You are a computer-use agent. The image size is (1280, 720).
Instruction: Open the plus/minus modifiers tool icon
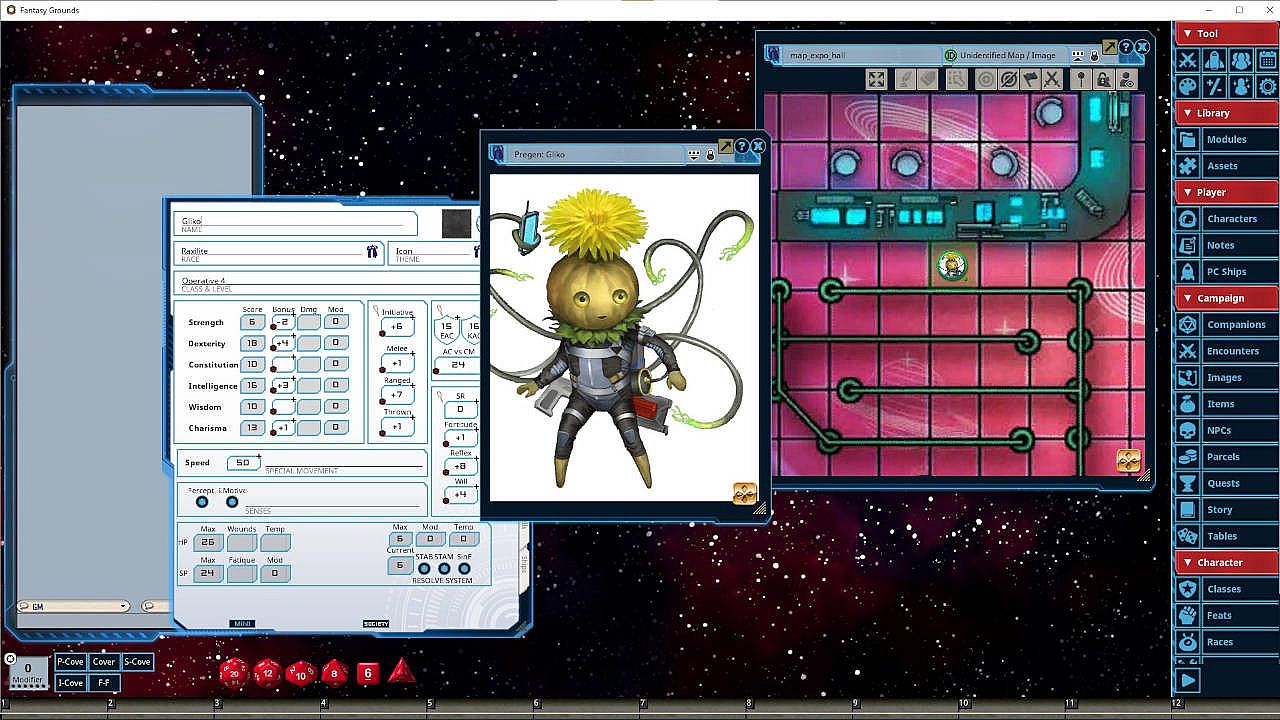click(1214, 87)
